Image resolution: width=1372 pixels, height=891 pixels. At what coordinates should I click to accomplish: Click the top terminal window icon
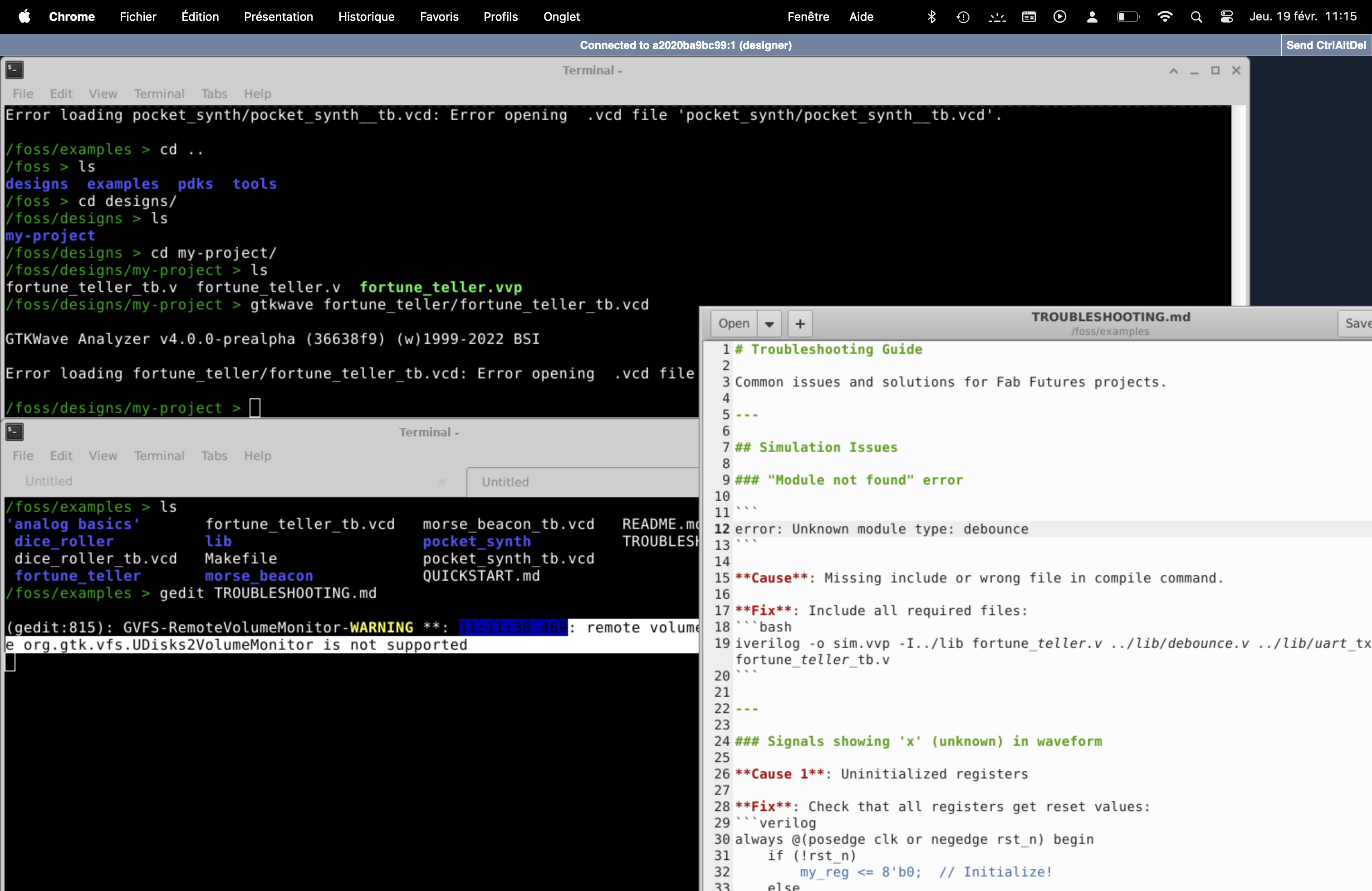15,70
